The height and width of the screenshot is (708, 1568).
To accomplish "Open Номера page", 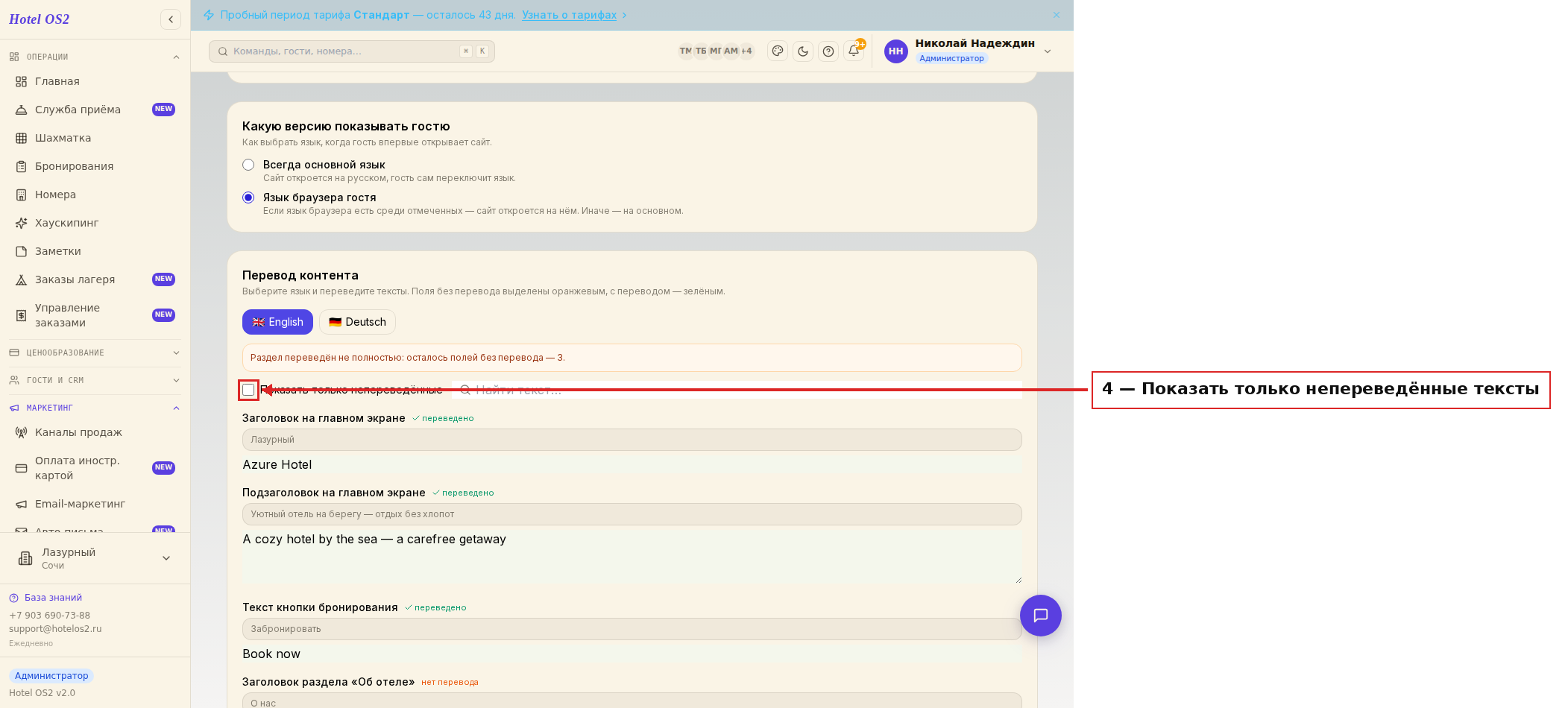I will coord(95,195).
